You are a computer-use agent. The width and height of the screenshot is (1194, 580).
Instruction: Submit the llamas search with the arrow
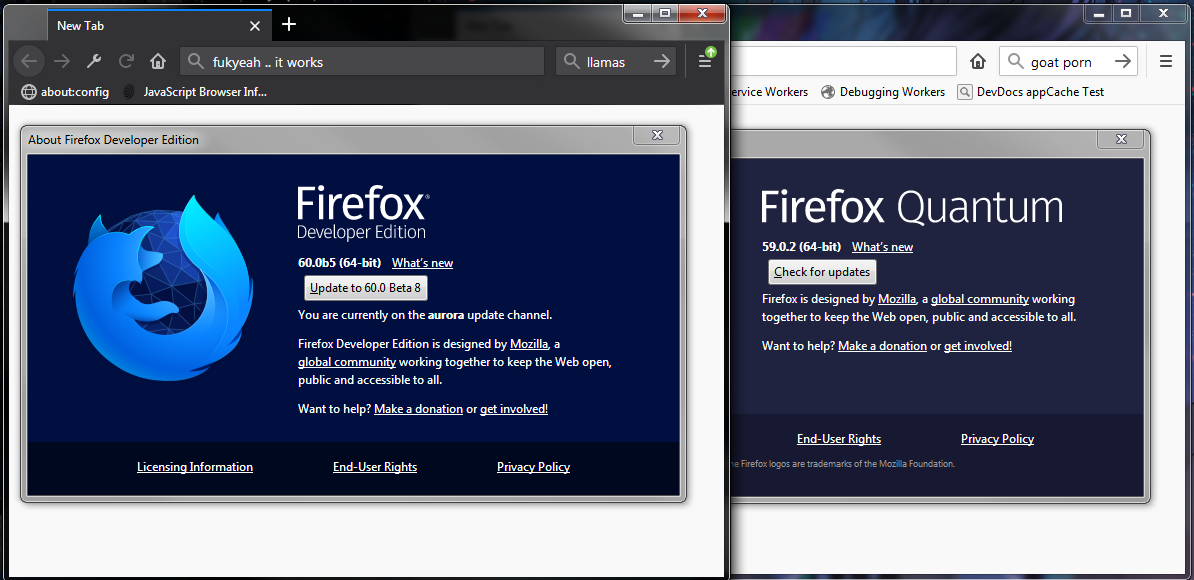pos(662,62)
